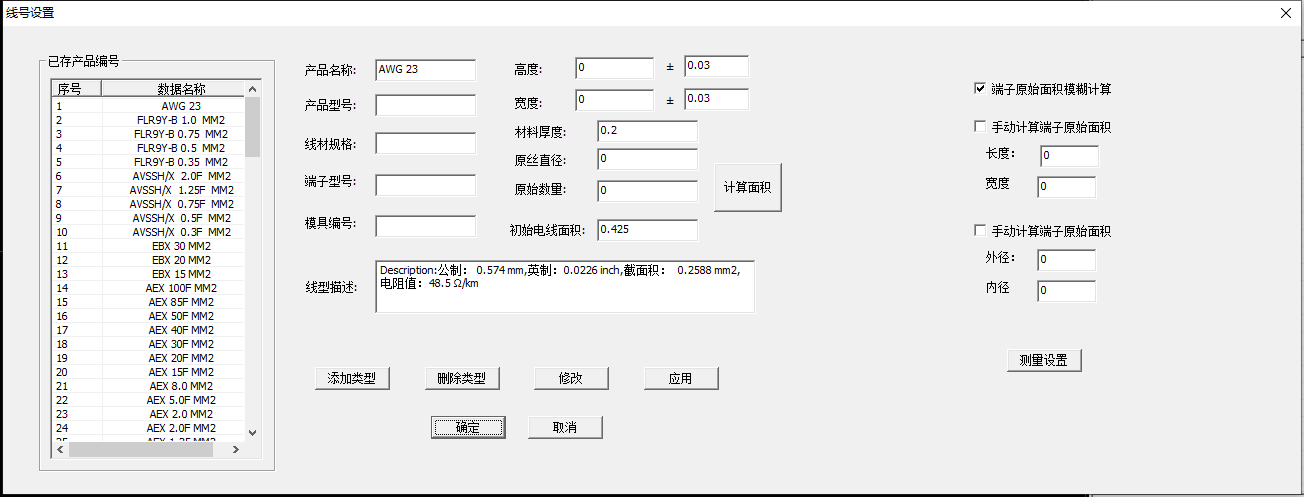The image size is (1304, 497).
Task: Open 测量设置 button
Action: pyautogui.click(x=1044, y=360)
